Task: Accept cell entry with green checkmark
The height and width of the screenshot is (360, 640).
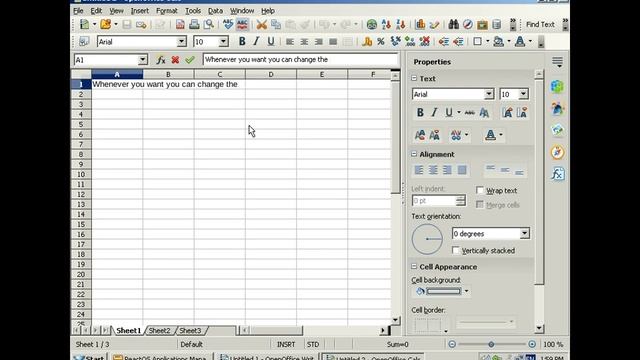Action: 190,60
